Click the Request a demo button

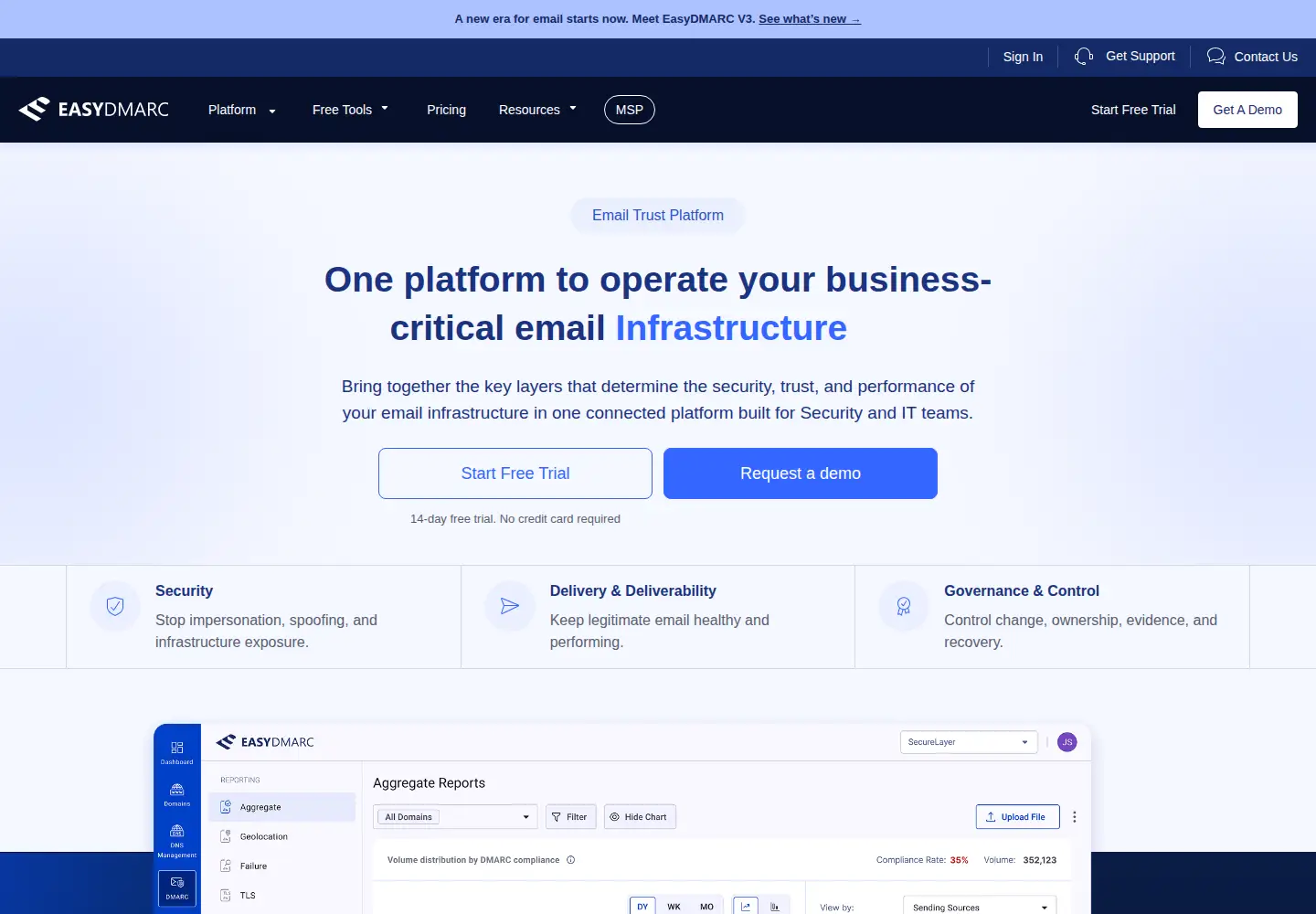(x=801, y=473)
